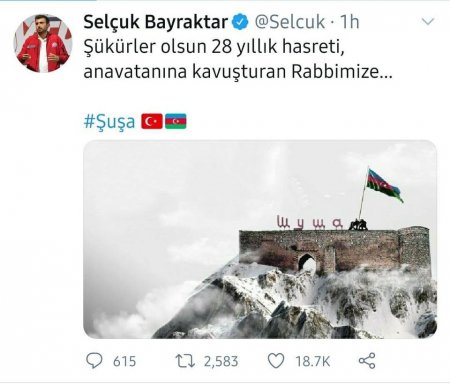450x384 pixels.
Task: View the 18.7K likes count
Action: [313, 361]
